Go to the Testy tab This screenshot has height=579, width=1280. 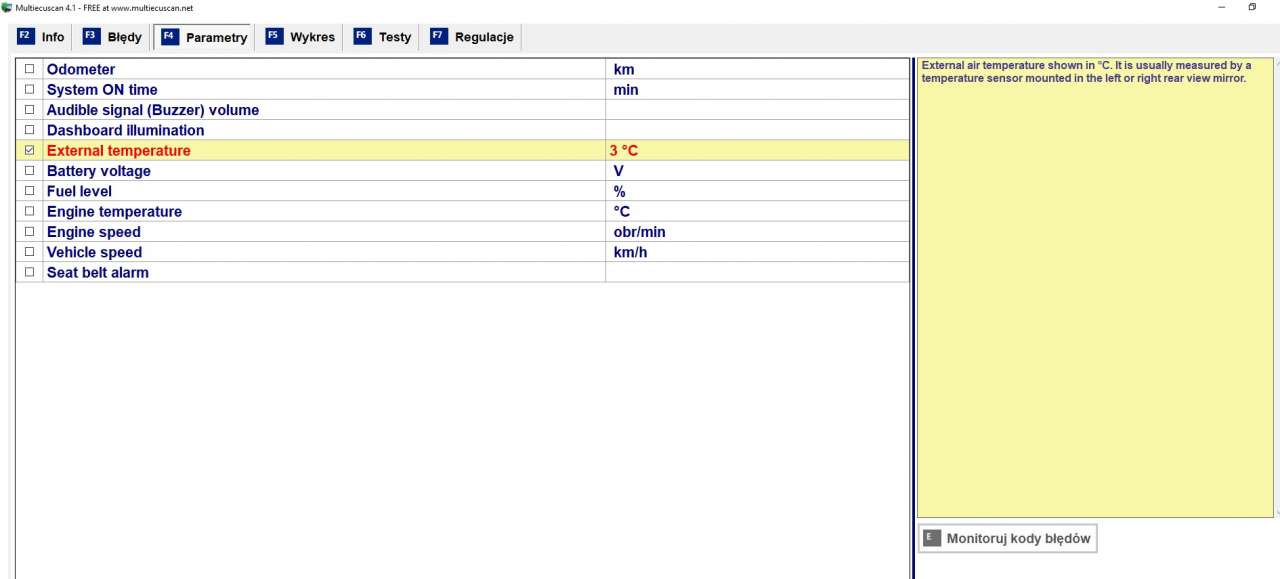394,37
